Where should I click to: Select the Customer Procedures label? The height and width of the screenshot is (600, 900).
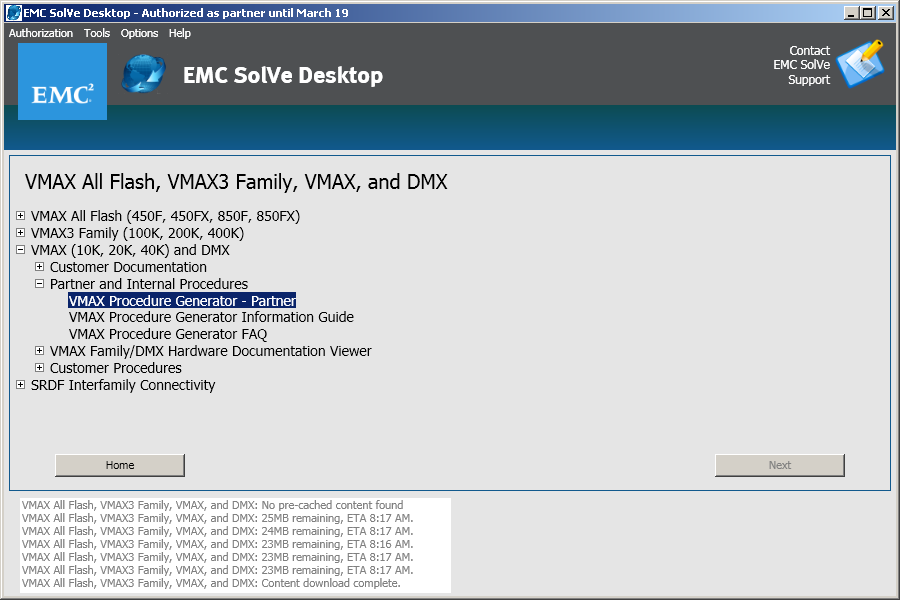(116, 368)
